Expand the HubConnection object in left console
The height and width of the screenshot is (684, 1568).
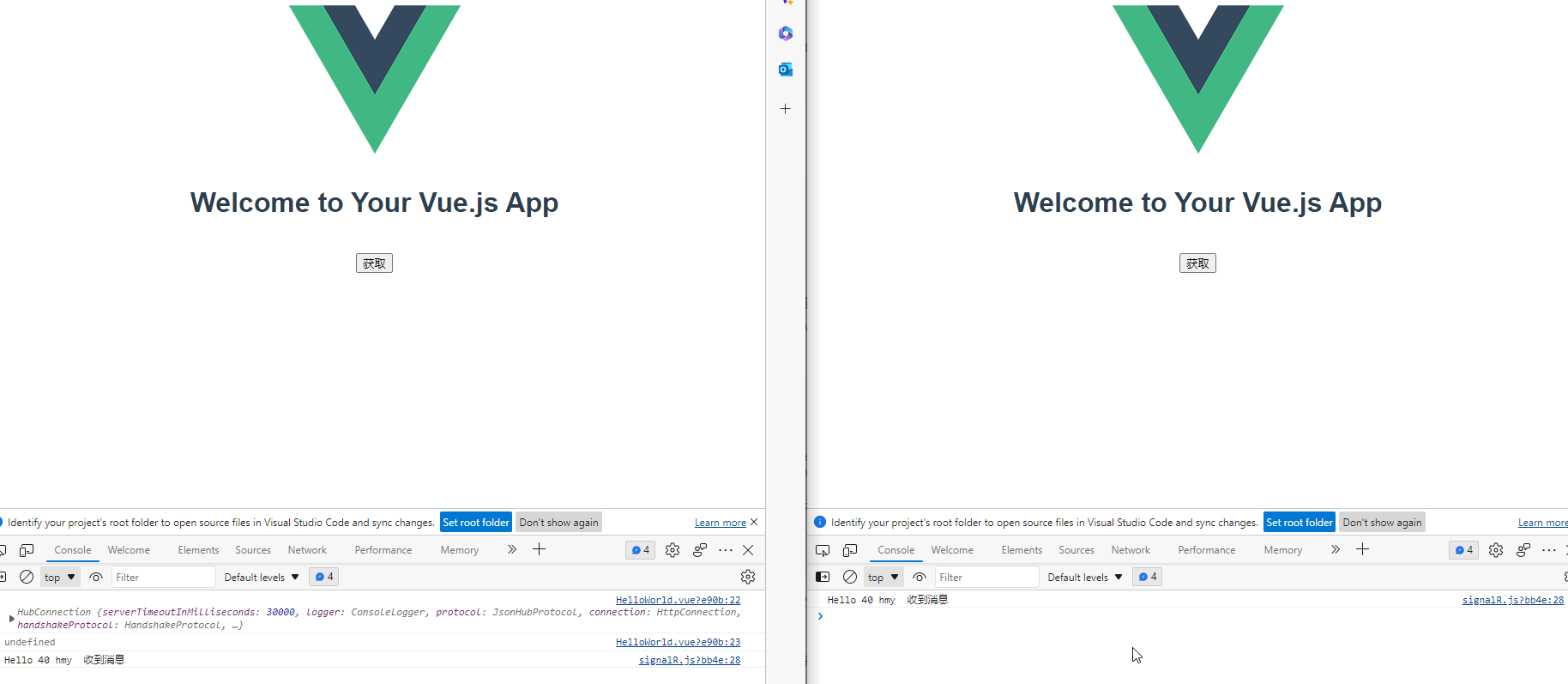click(x=11, y=619)
